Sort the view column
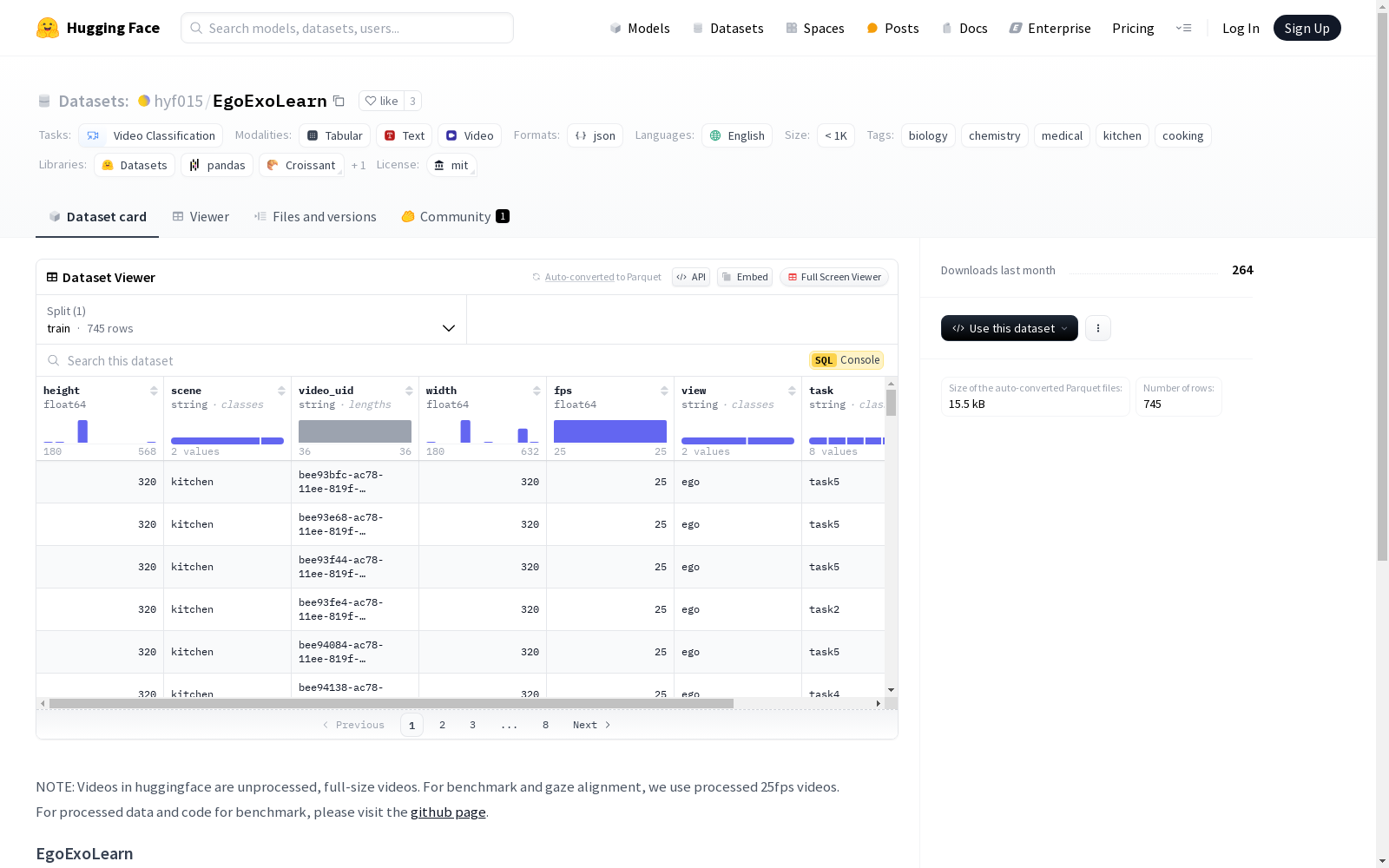Screen dimensions: 1389x868 (x=792, y=391)
